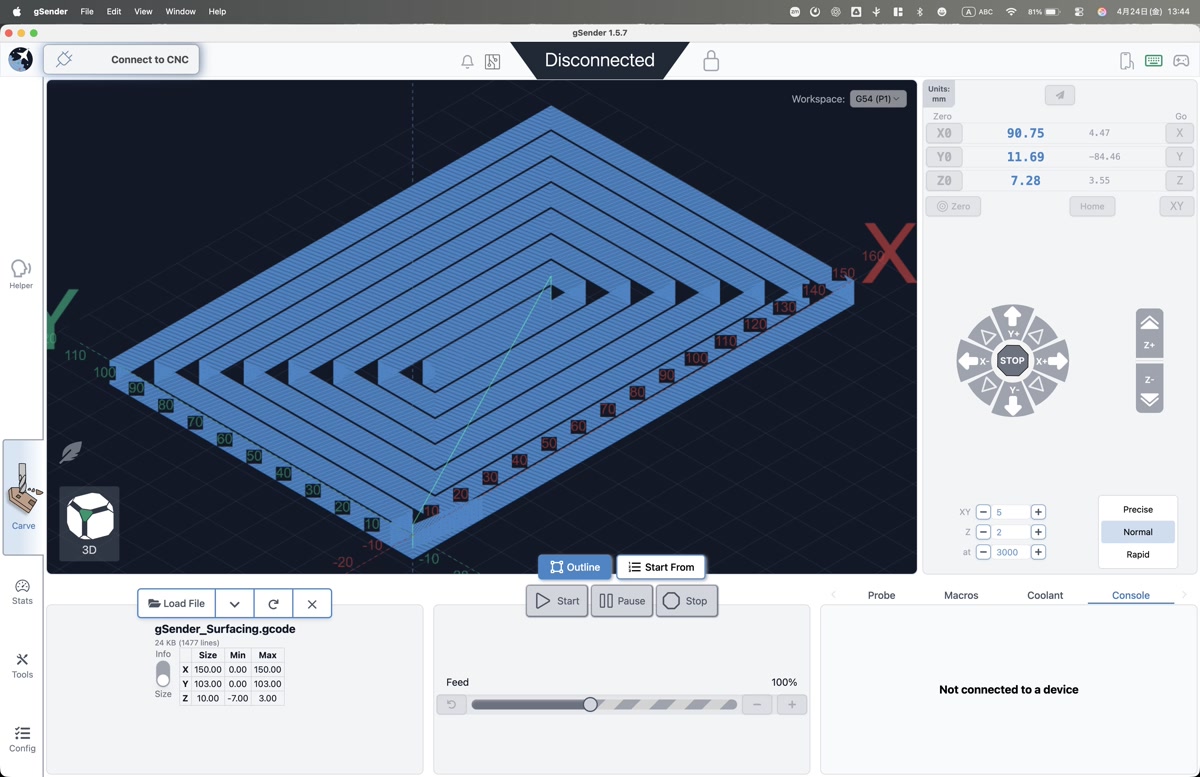This screenshot has width=1200, height=777.
Task: Increase XY jog distance
Action: pyautogui.click(x=1038, y=512)
